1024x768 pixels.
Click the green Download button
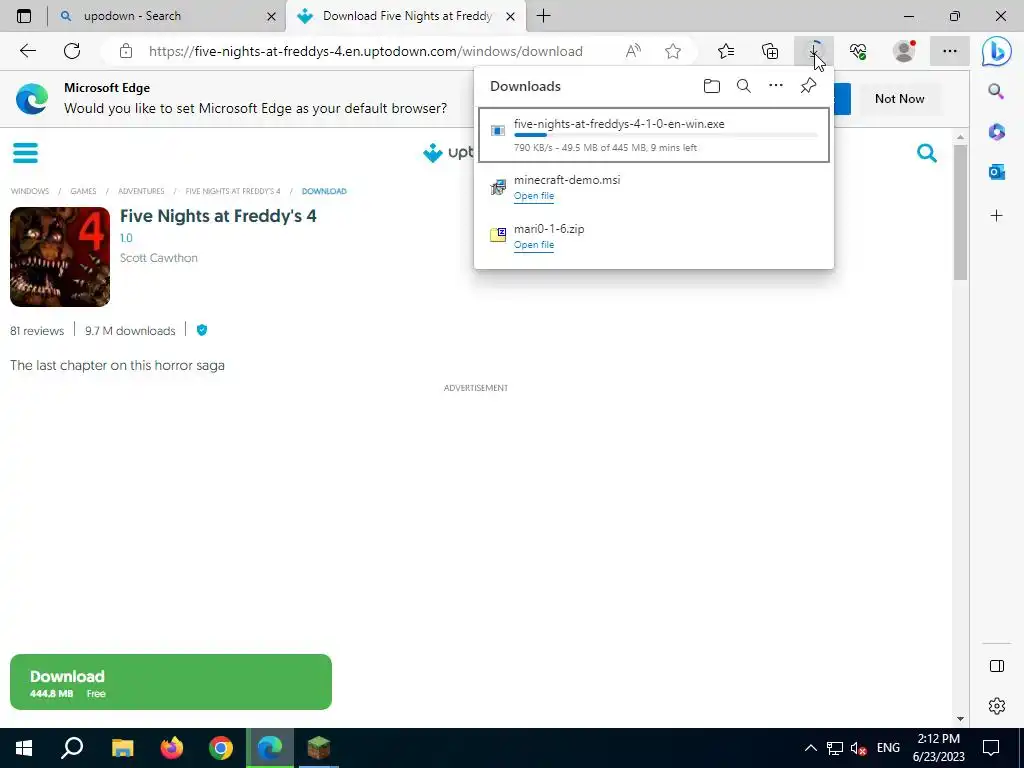(x=171, y=682)
